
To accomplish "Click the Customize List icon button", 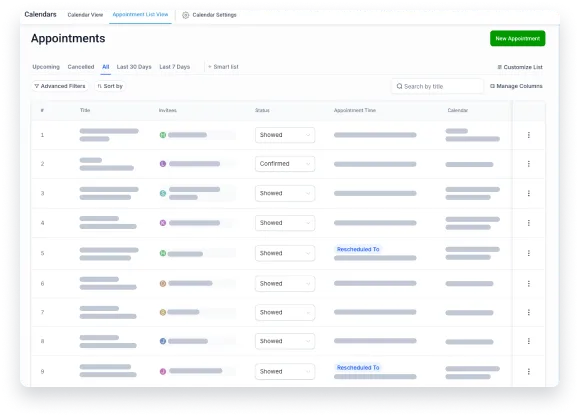I will click(x=499, y=67).
